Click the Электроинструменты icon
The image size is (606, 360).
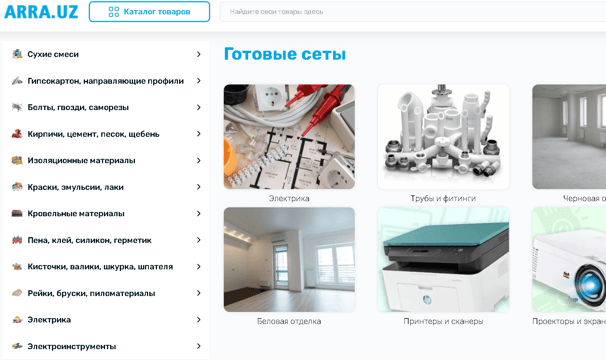[17, 346]
